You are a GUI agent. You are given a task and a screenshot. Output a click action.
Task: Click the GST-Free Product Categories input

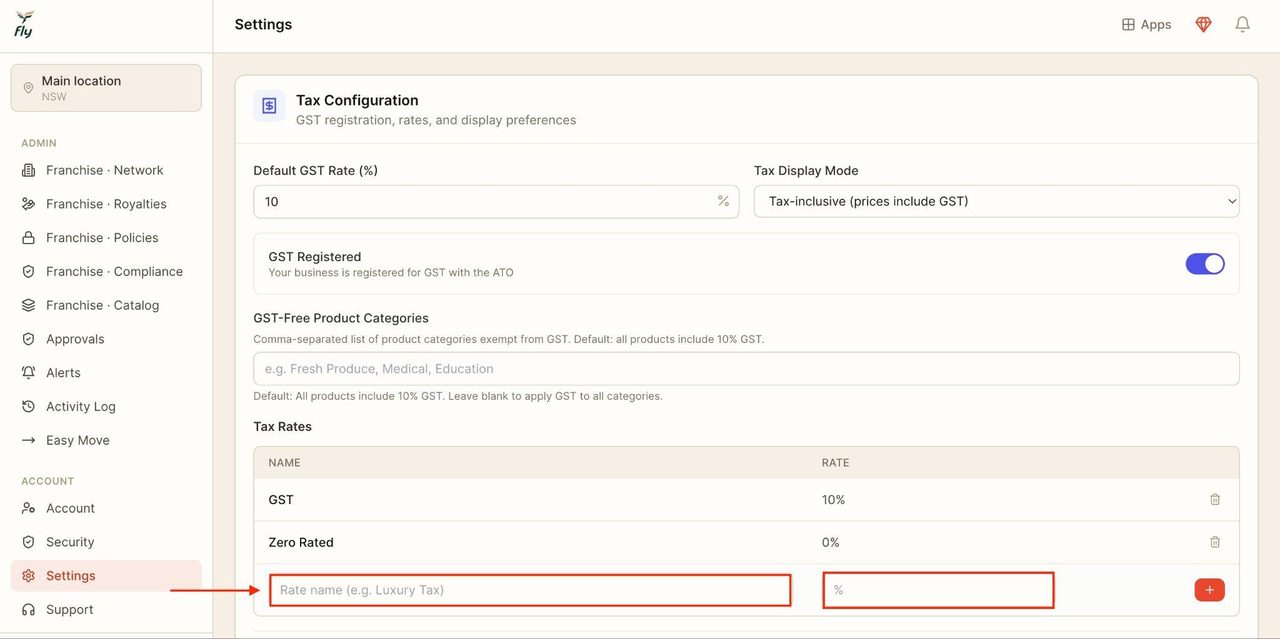click(x=746, y=369)
